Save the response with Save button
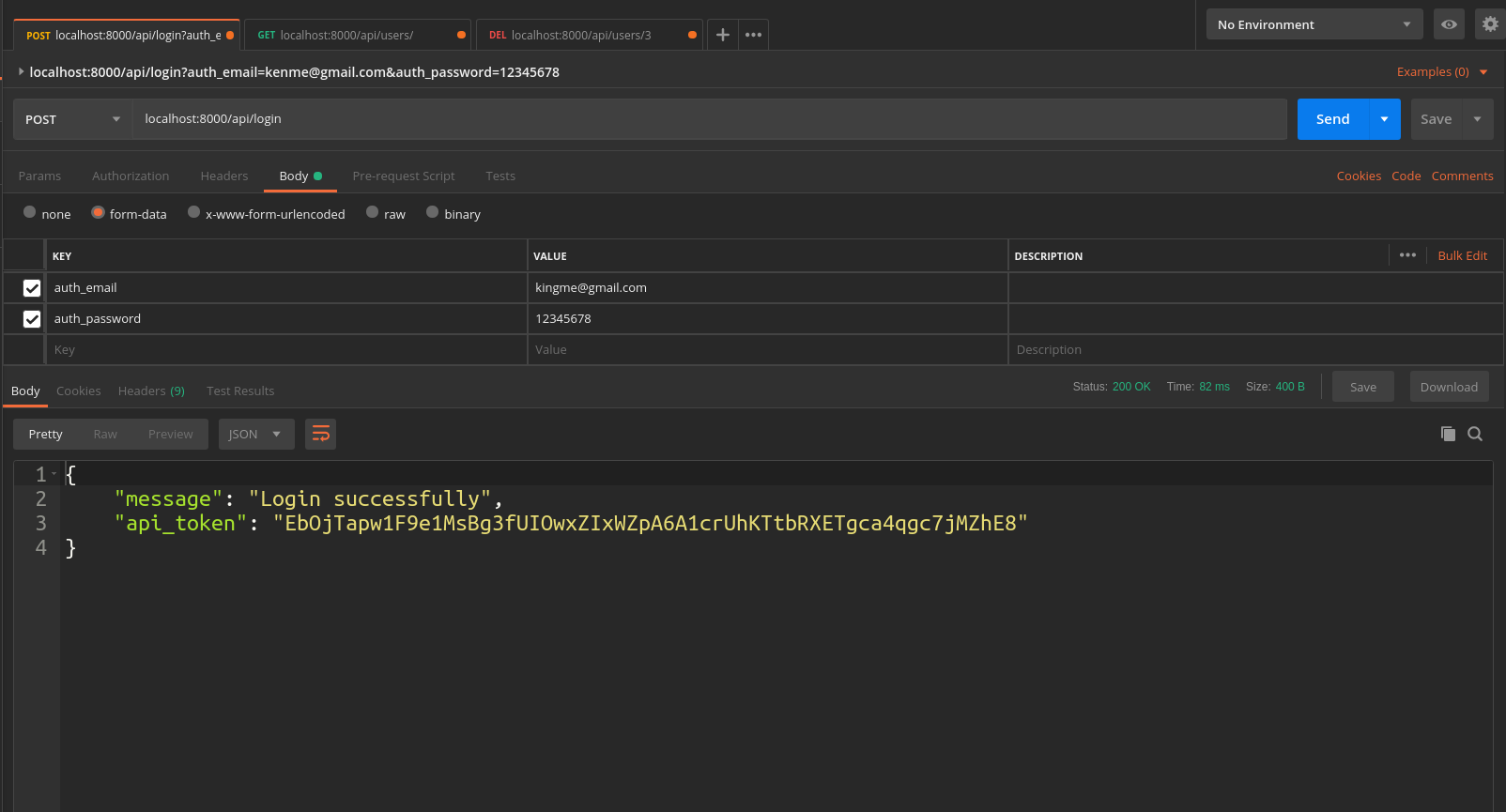 click(1363, 387)
